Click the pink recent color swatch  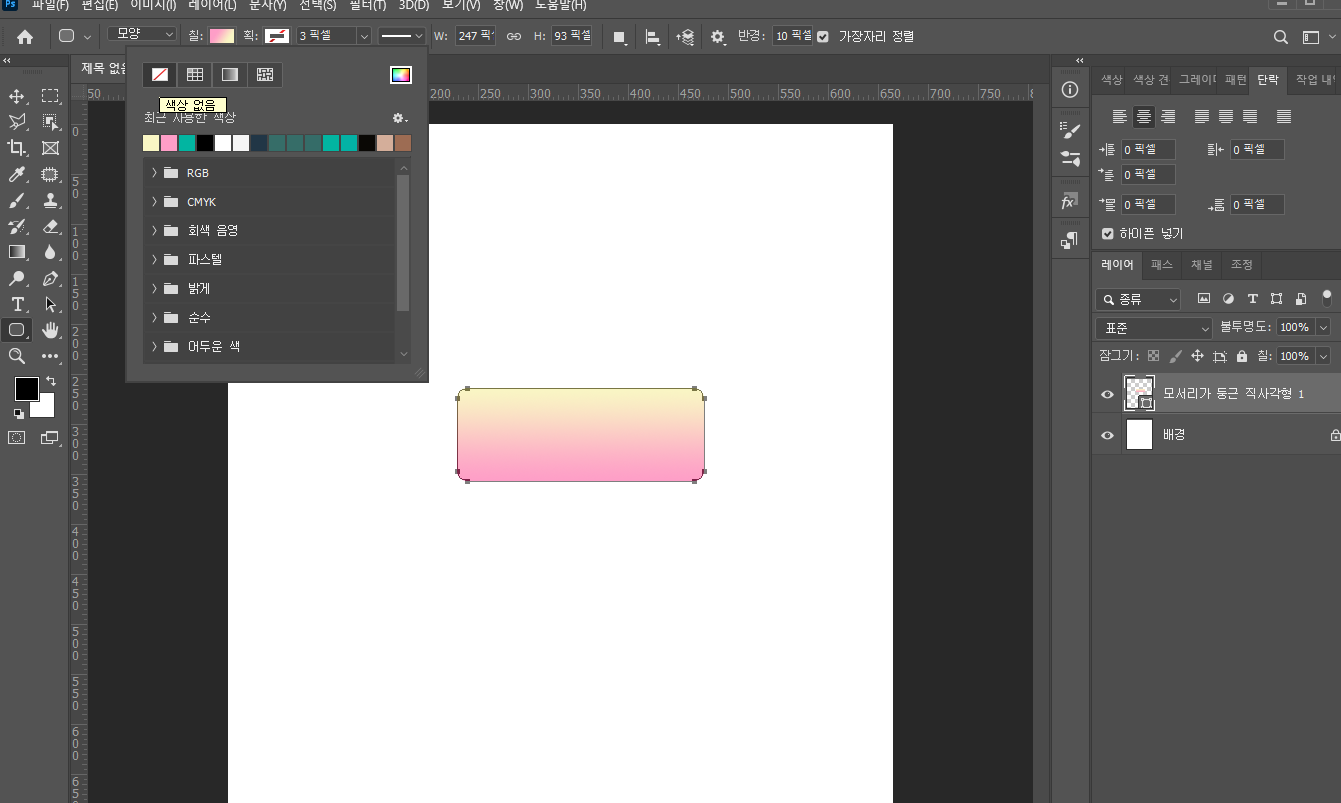tap(169, 143)
